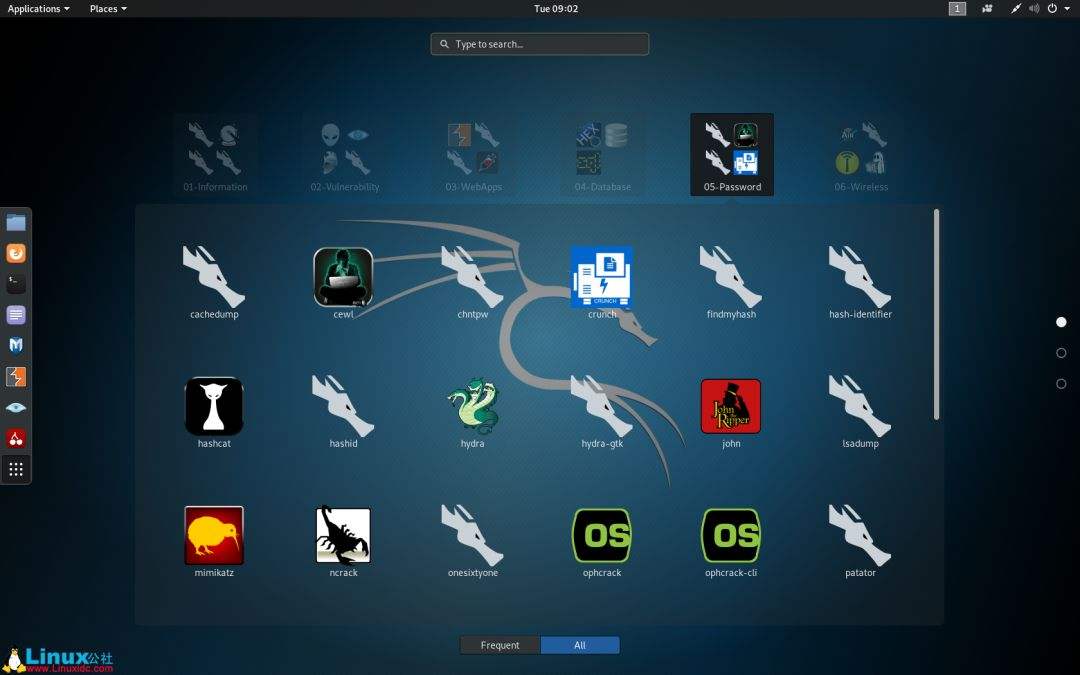Launch the crunch wordlist generator
This screenshot has width=1080, height=675.
pos(602,282)
